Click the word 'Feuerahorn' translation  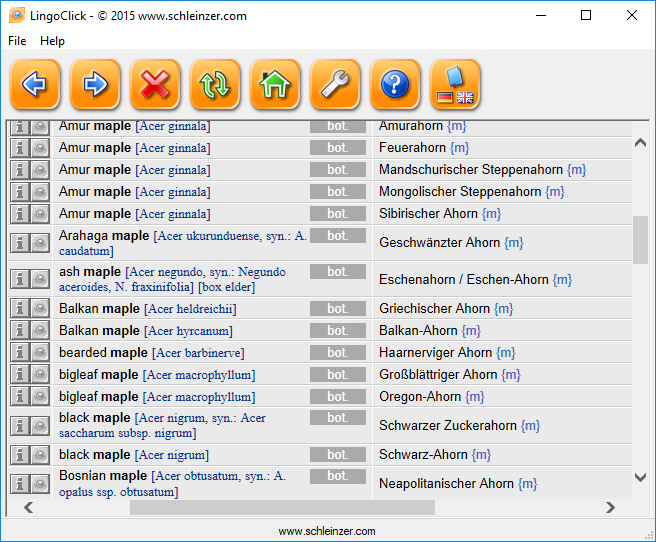[x=412, y=148]
